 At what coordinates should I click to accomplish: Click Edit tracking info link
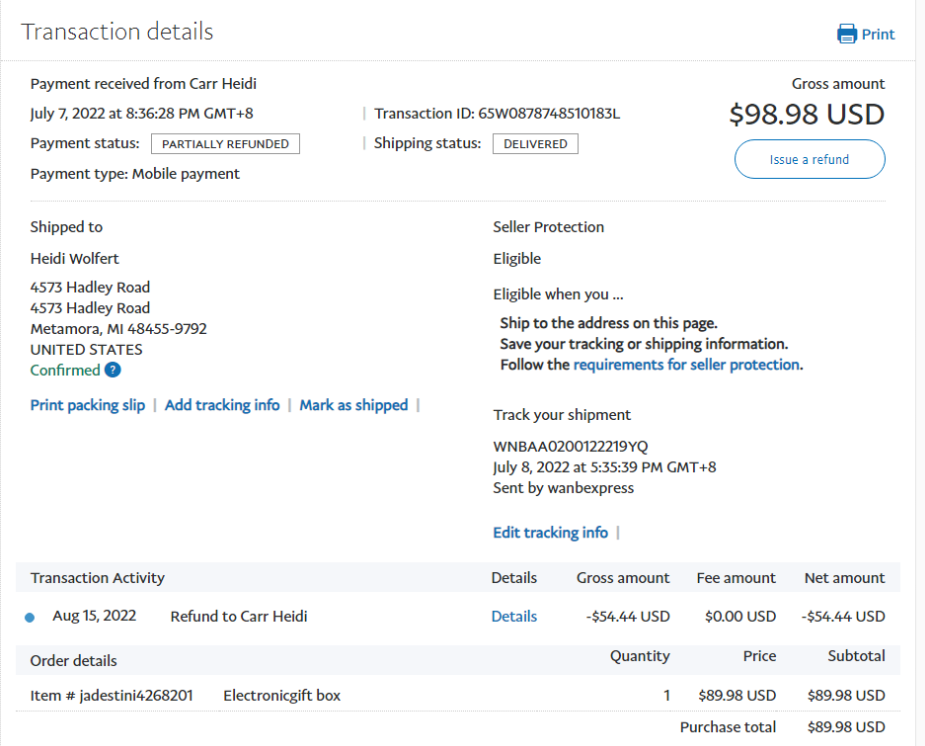click(x=550, y=533)
